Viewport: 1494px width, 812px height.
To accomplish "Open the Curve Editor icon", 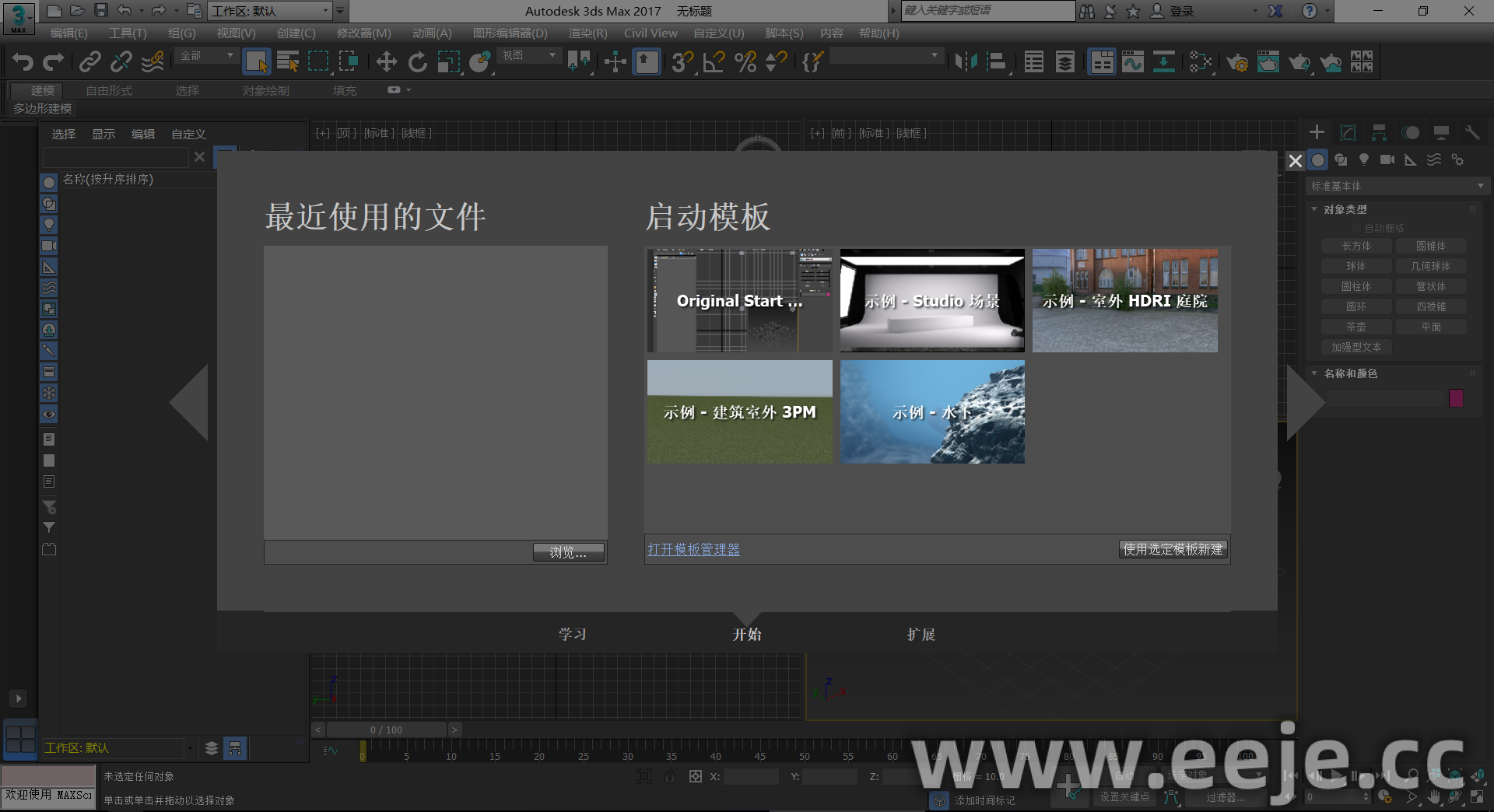I will click(1133, 62).
